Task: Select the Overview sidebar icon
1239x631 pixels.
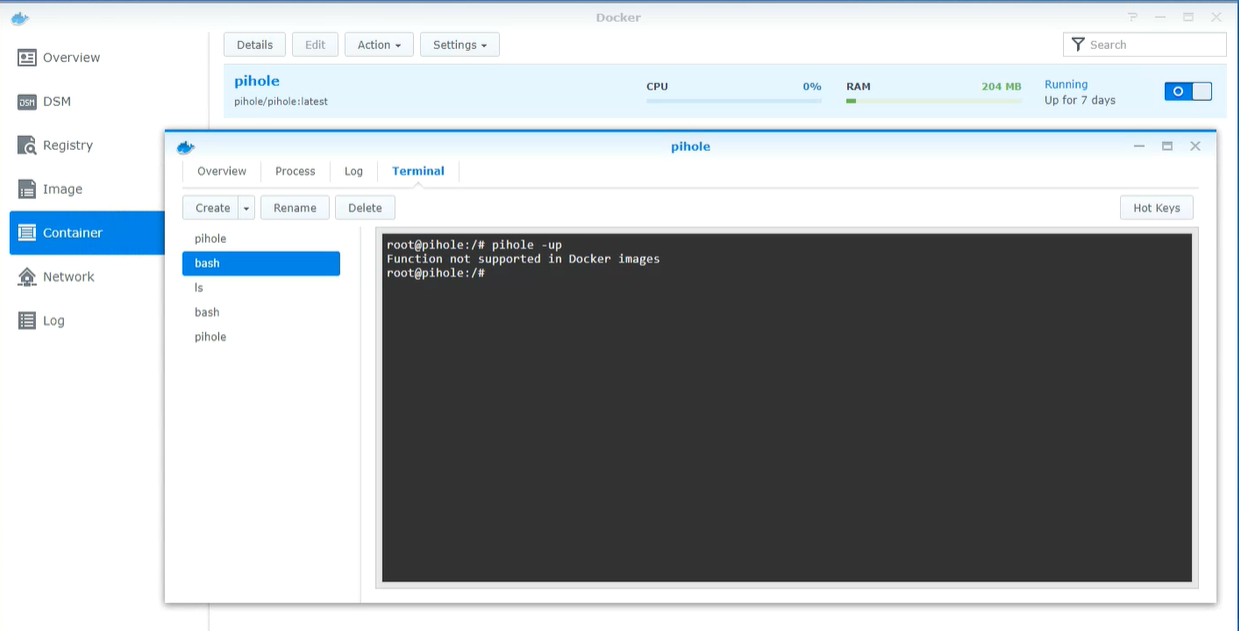Action: point(26,57)
